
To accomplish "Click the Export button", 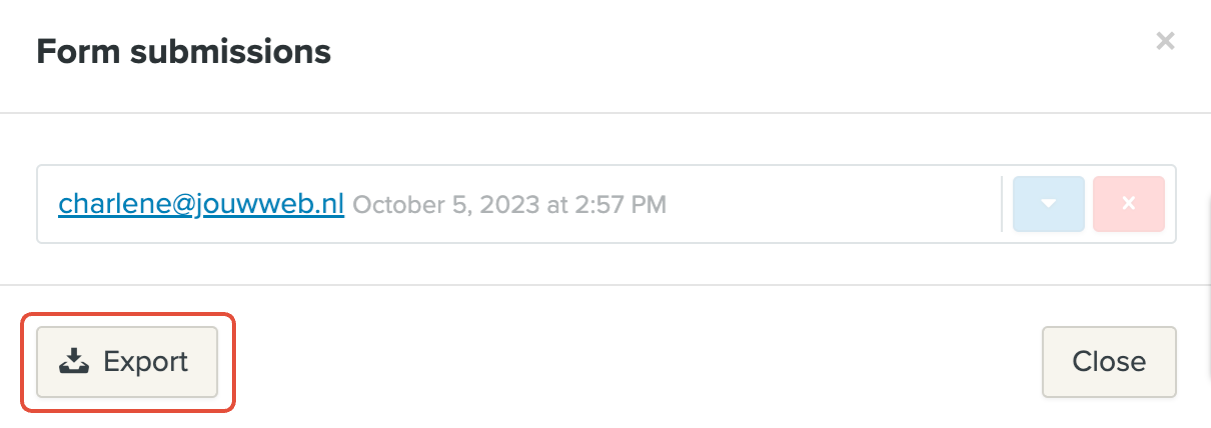I will coord(127,361).
